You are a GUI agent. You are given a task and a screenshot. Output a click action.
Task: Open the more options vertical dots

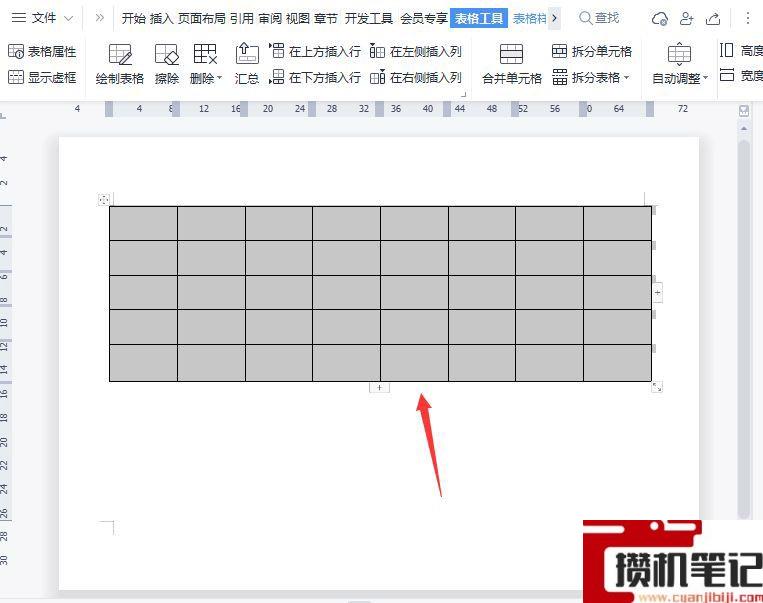747,18
